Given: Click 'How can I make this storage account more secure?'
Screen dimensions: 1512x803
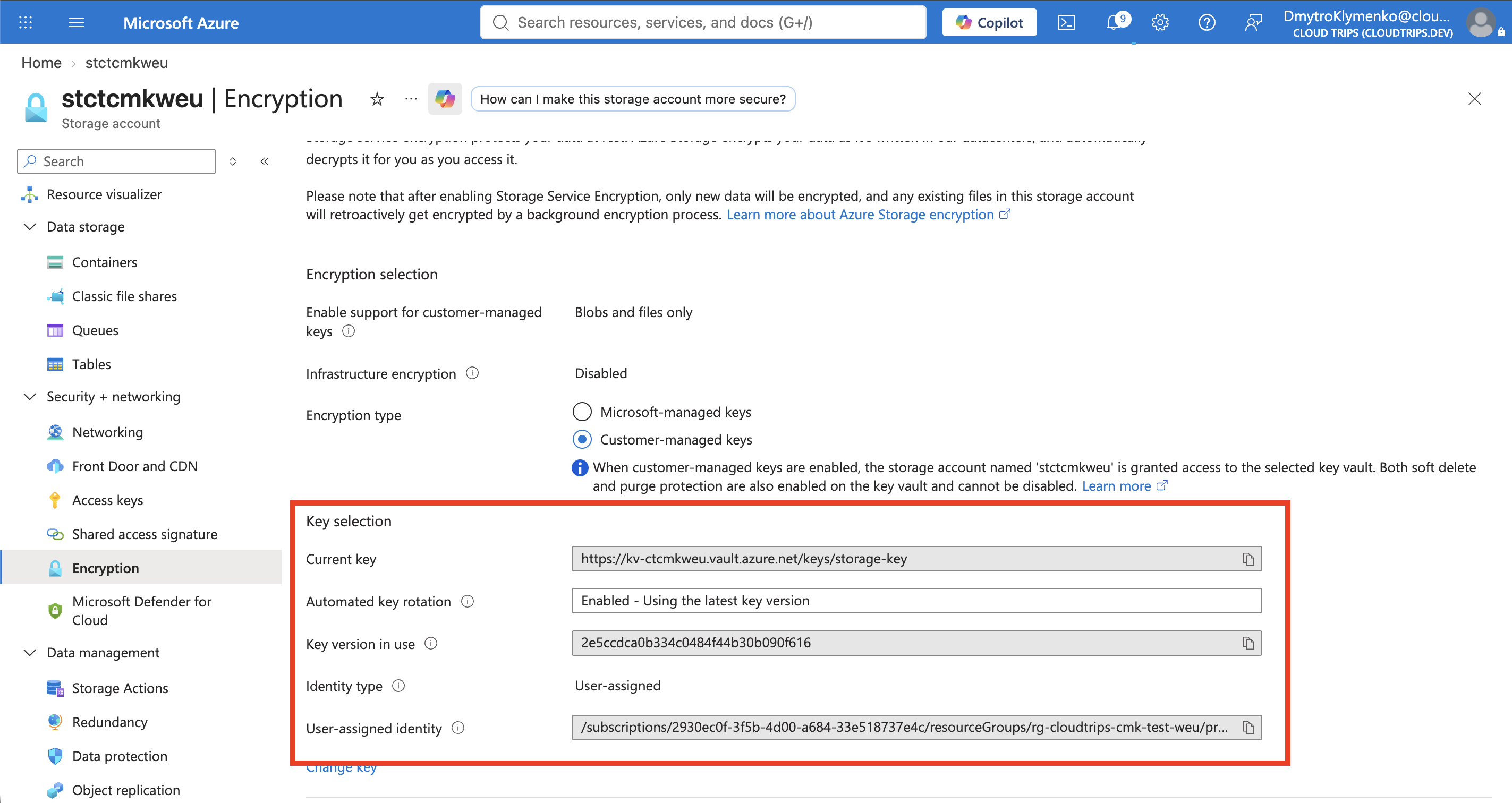Looking at the screenshot, I should click(633, 99).
